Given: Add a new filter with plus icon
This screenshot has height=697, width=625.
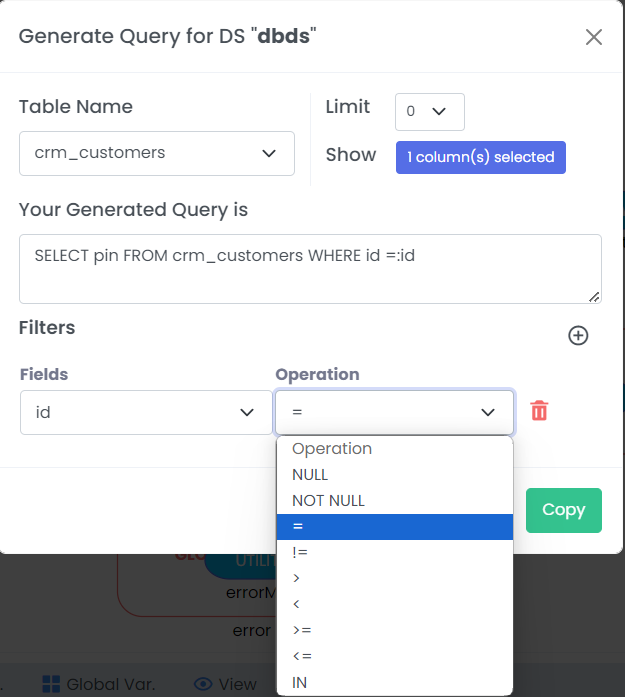Looking at the screenshot, I should 578,336.
